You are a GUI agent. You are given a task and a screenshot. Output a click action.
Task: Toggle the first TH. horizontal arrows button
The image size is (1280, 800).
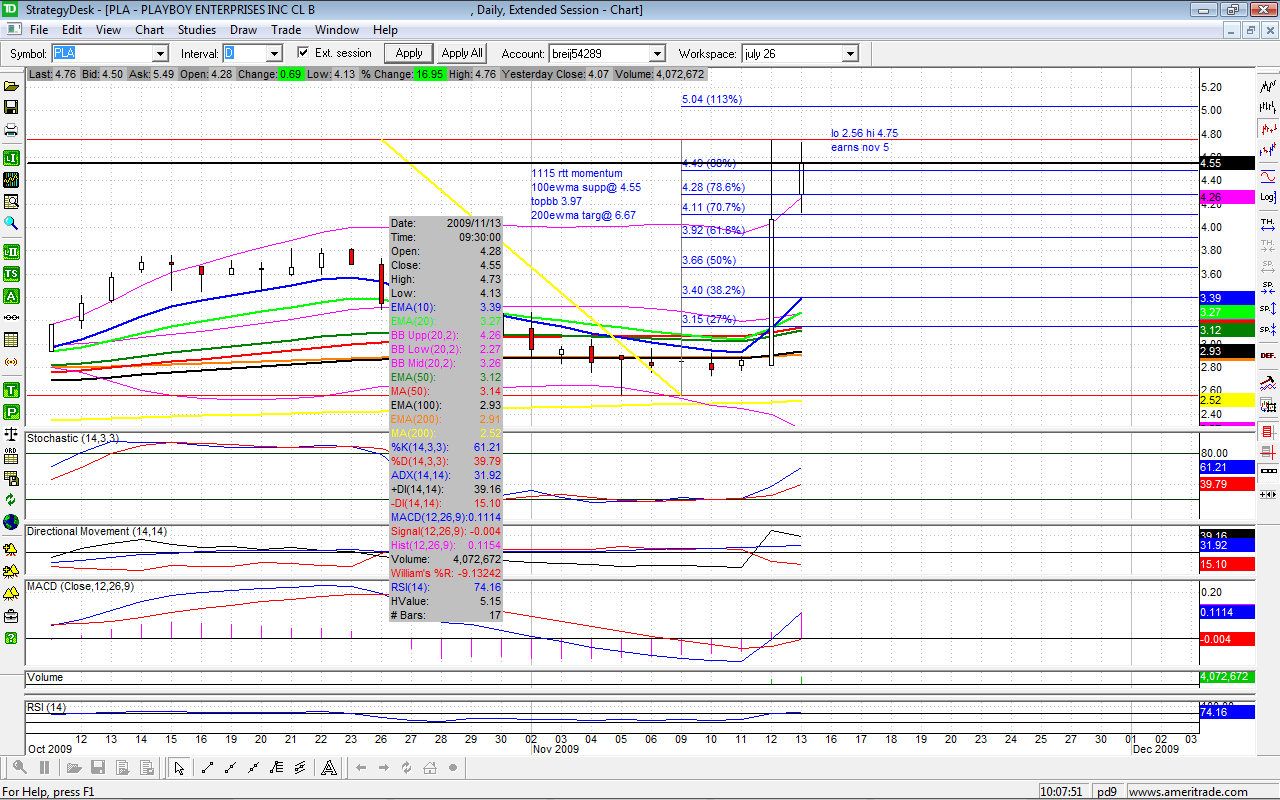pos(1268,223)
